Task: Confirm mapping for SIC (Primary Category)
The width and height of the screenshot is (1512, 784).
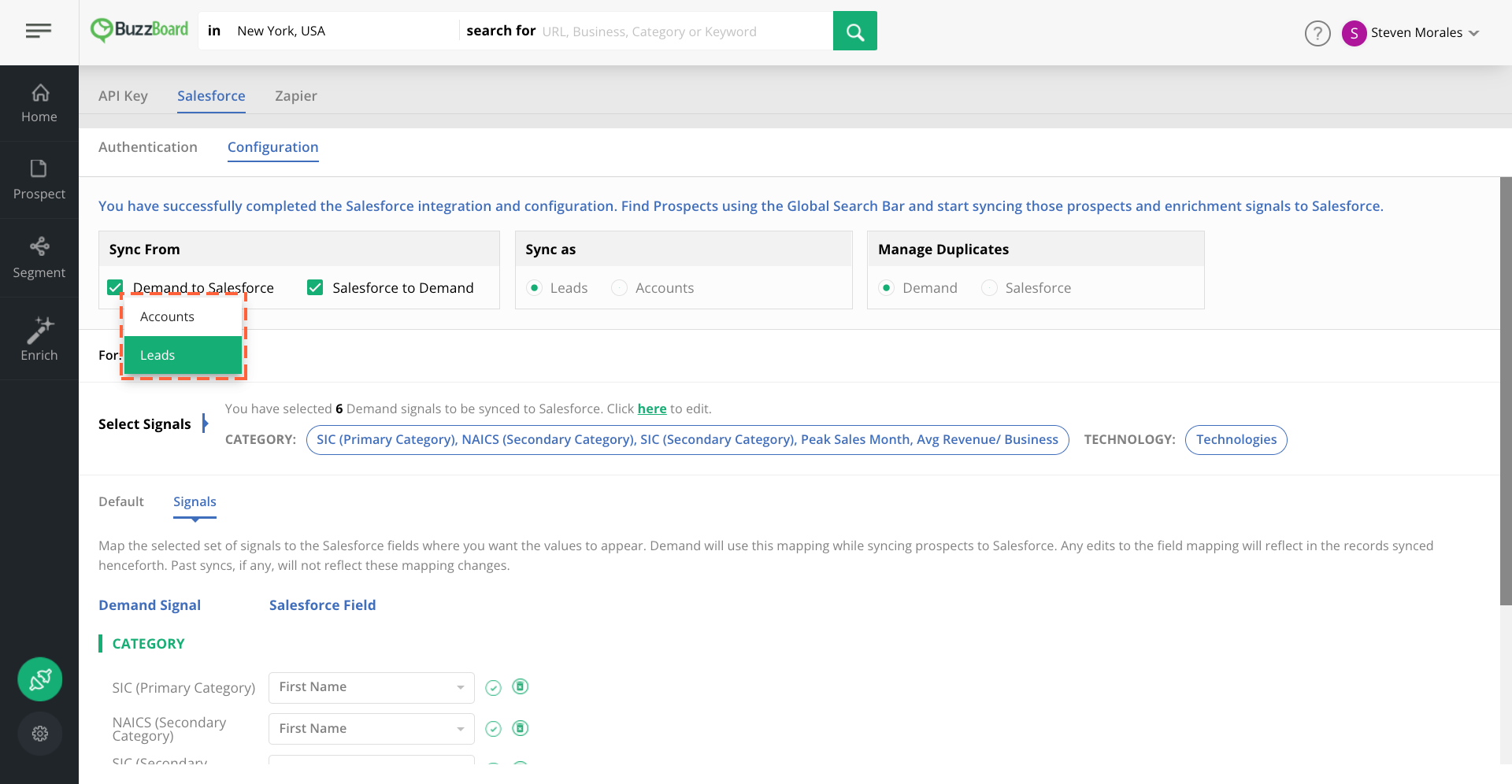Action: [x=493, y=688]
